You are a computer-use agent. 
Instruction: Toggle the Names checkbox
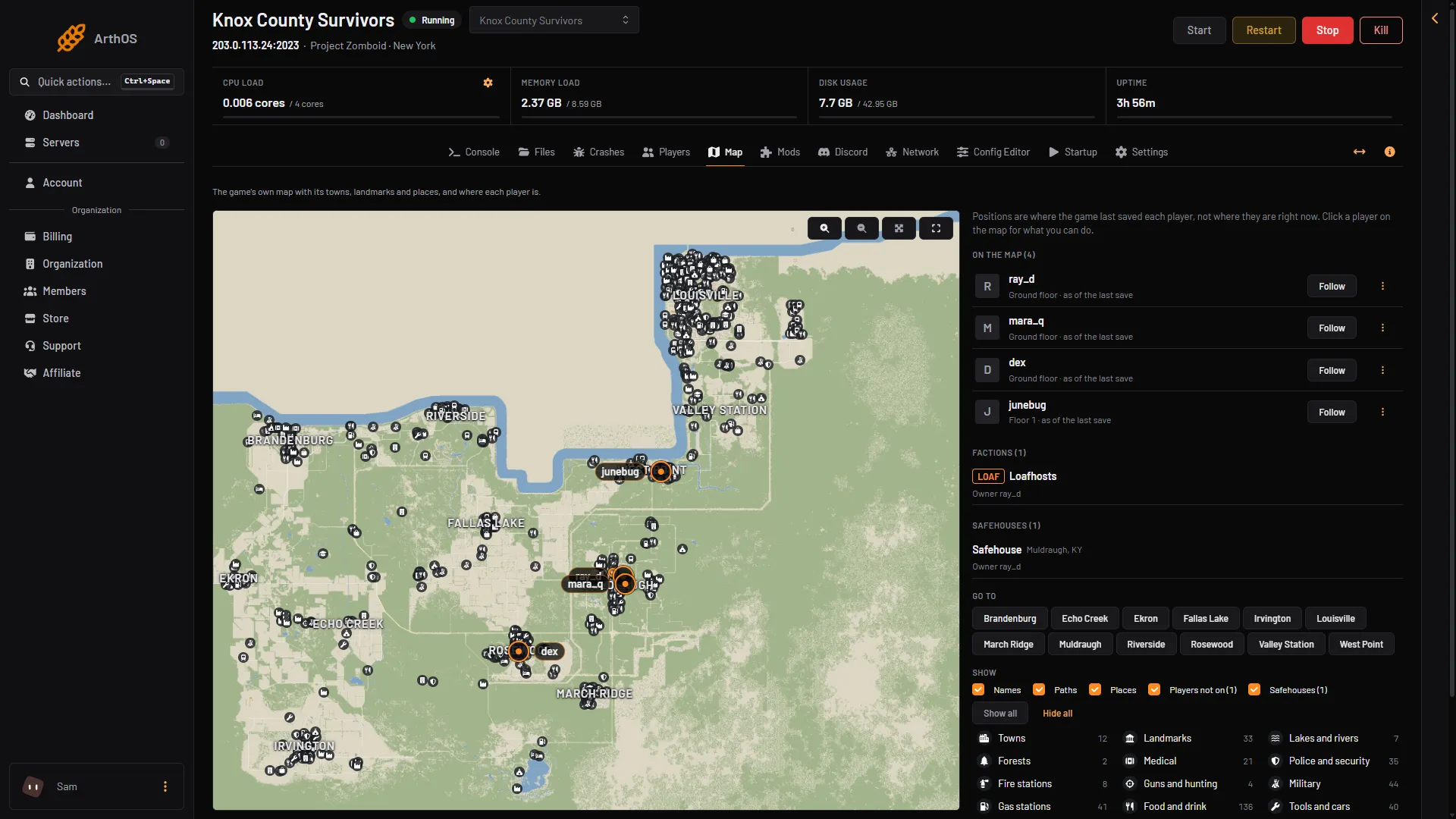coord(978,690)
